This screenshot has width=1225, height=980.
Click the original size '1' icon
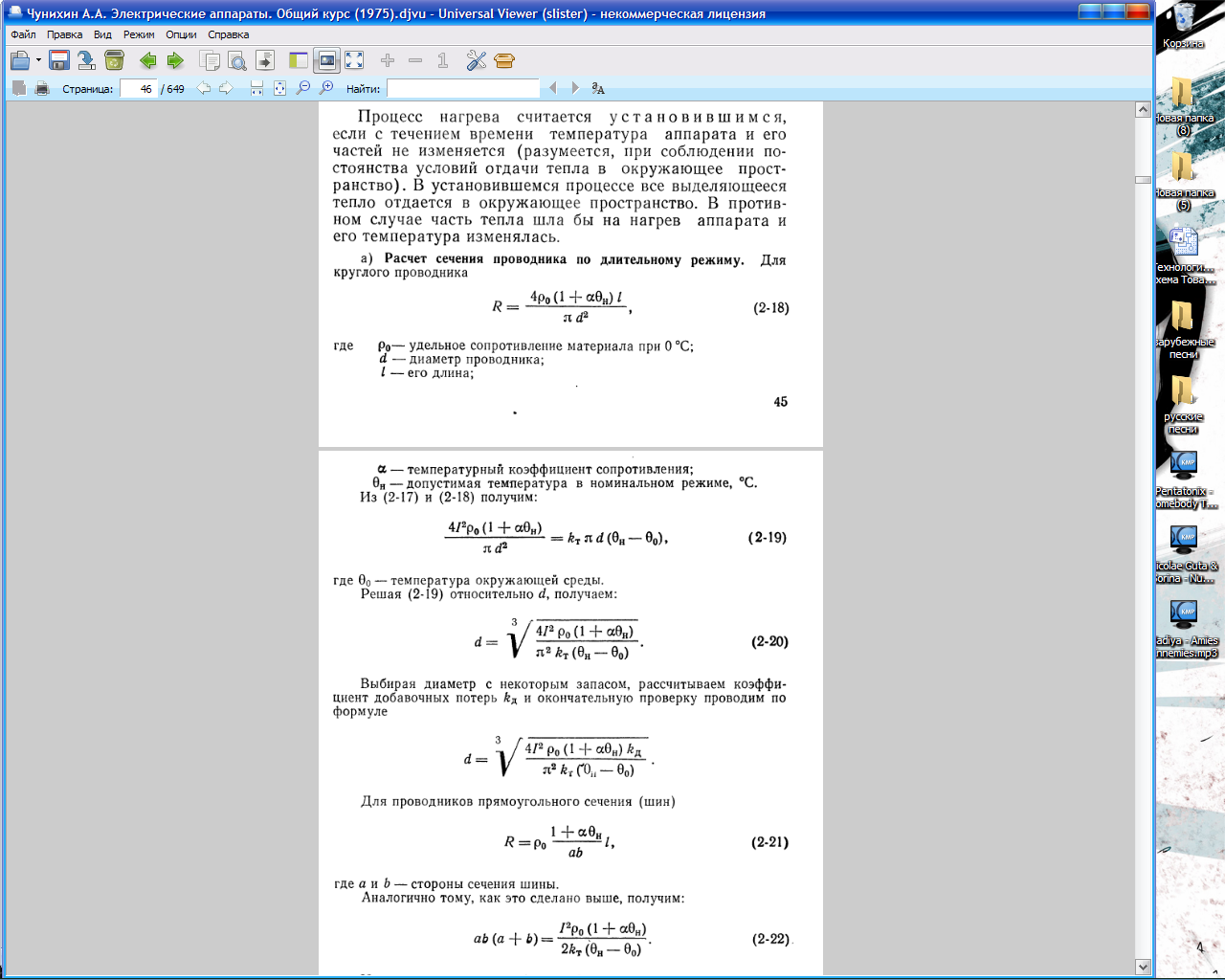point(443,60)
